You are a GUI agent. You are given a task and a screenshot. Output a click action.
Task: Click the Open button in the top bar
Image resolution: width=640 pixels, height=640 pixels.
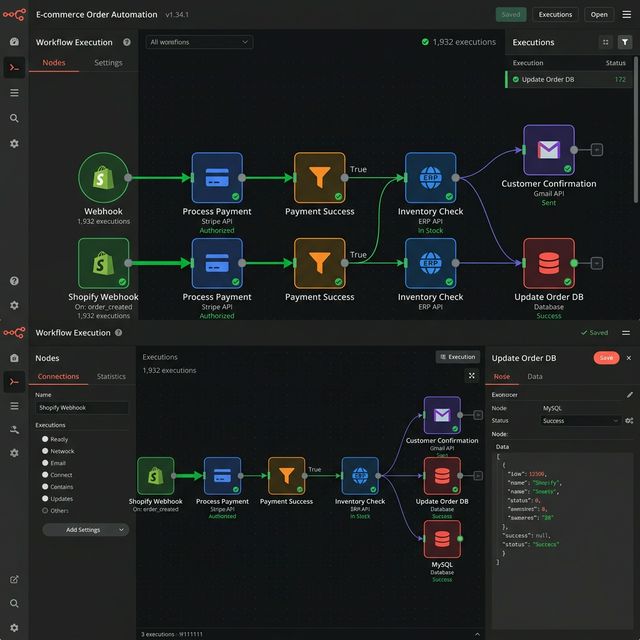point(599,15)
